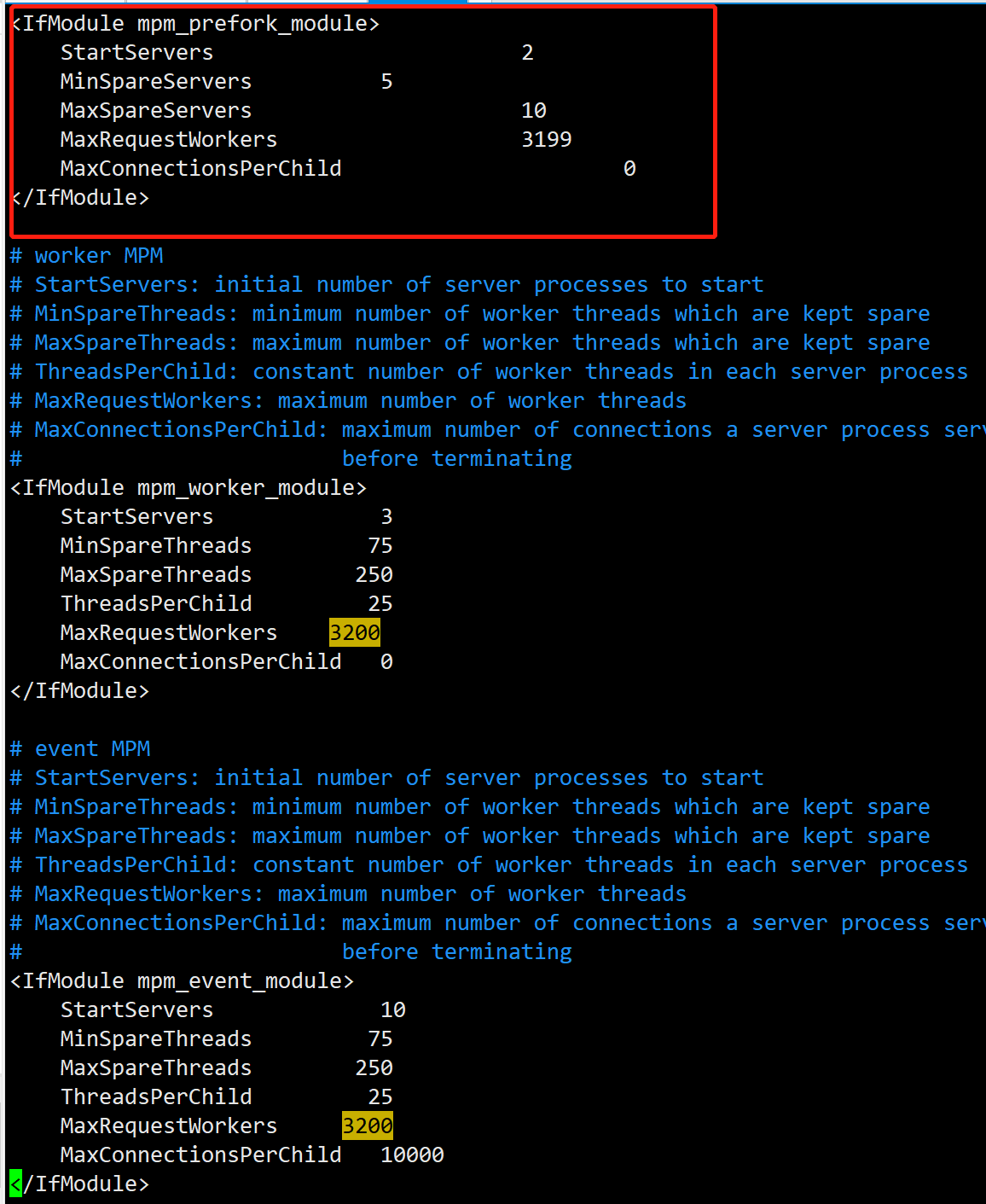The height and width of the screenshot is (1204, 986).
Task: Click the event MaxConnectionsPerChild value 10000
Action: [x=412, y=1155]
